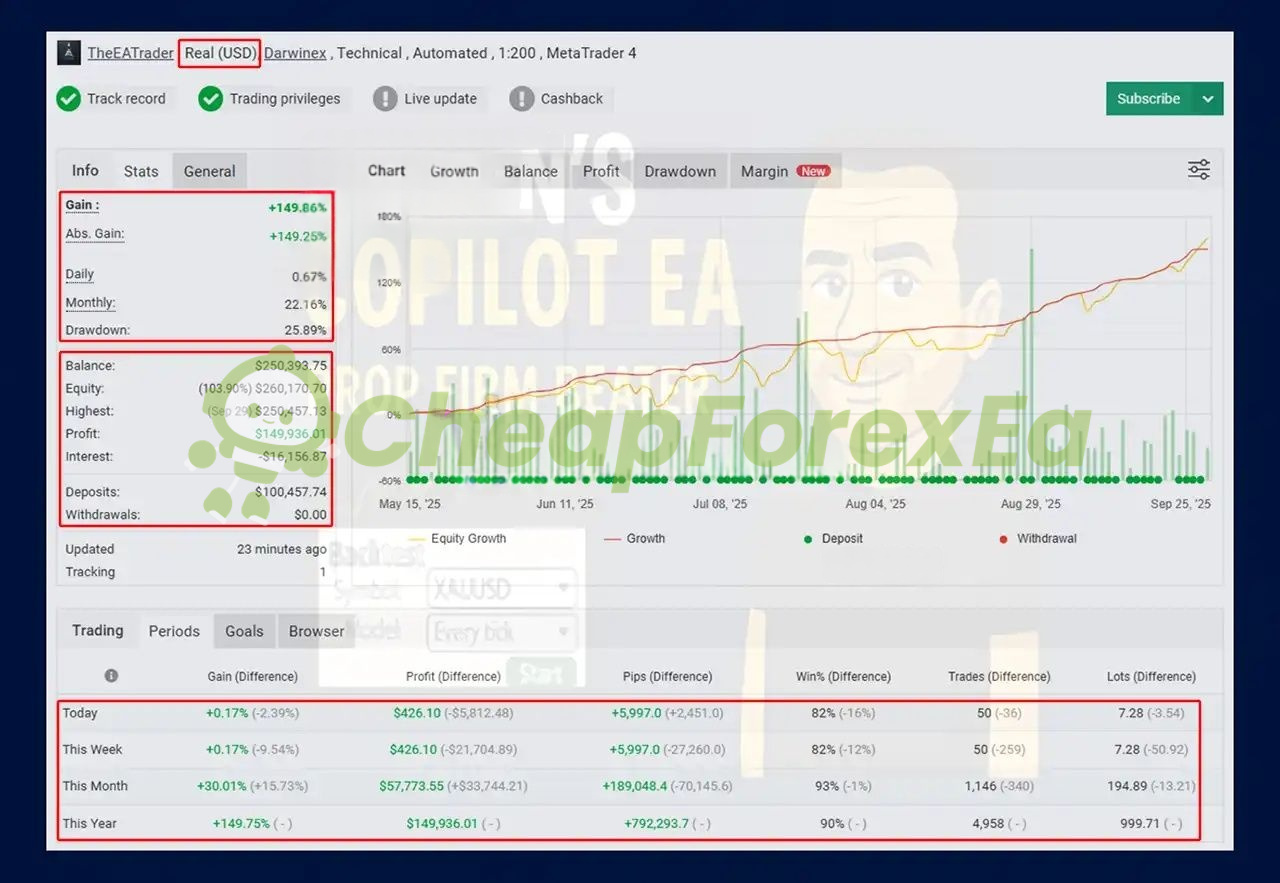Image resolution: width=1280 pixels, height=883 pixels.
Task: Click the Sep 25, '25 axis date
Action: [x=1180, y=504]
